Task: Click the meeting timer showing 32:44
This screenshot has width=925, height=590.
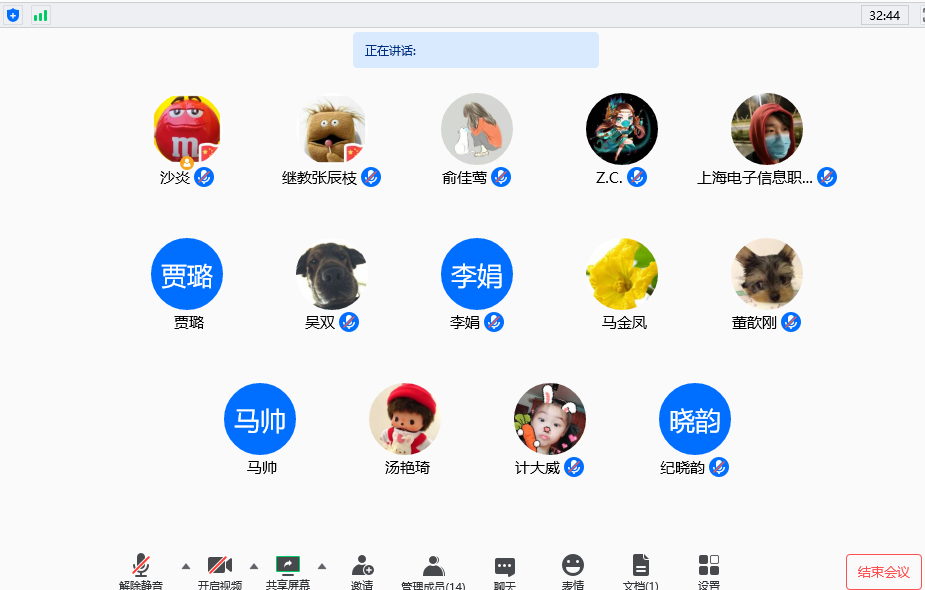Action: click(885, 15)
